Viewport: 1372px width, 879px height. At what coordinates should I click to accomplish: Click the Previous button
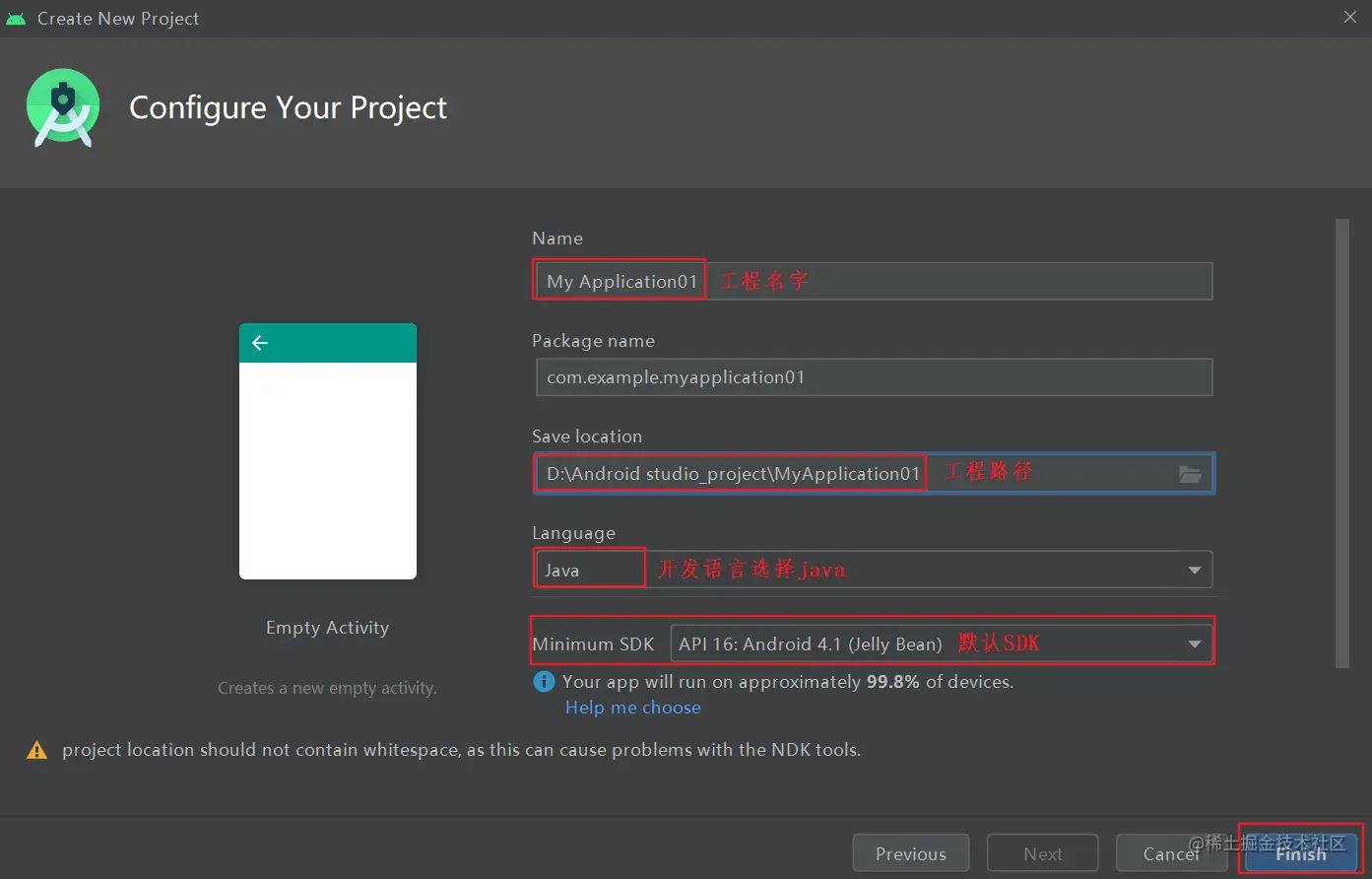(x=911, y=853)
